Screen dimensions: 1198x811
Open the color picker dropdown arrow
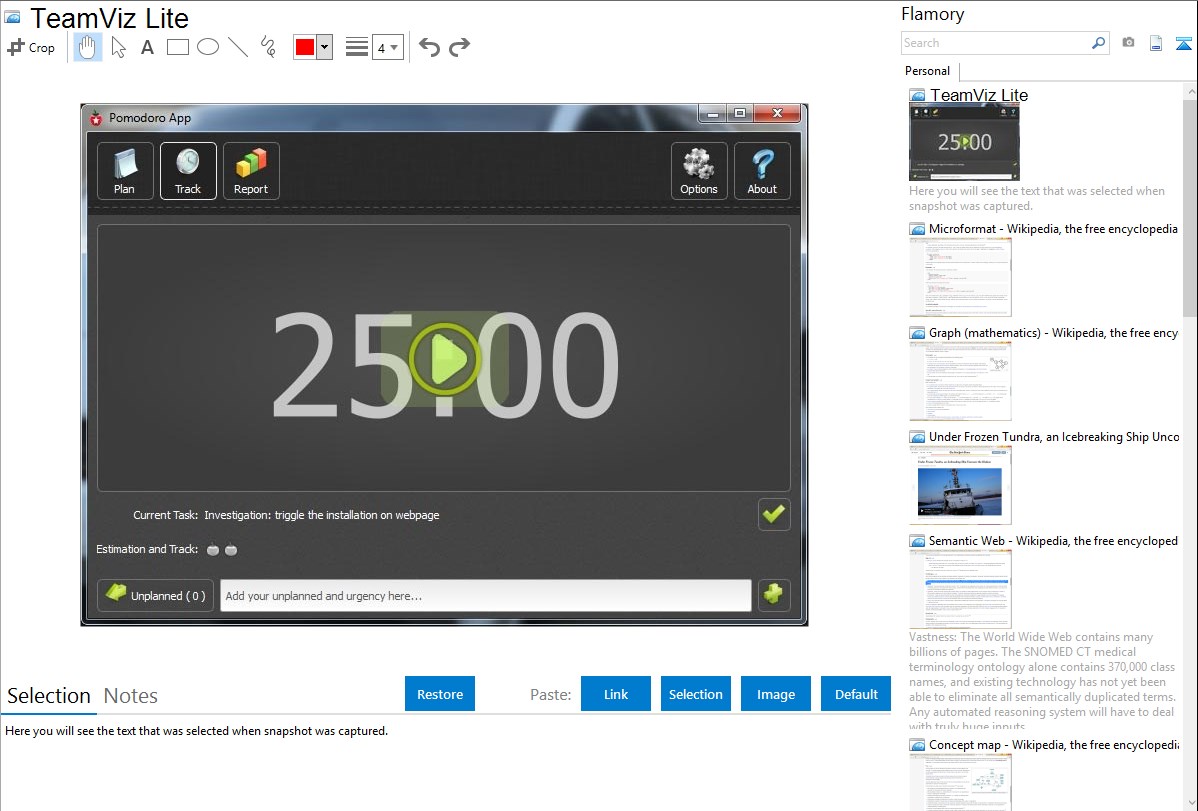point(325,47)
